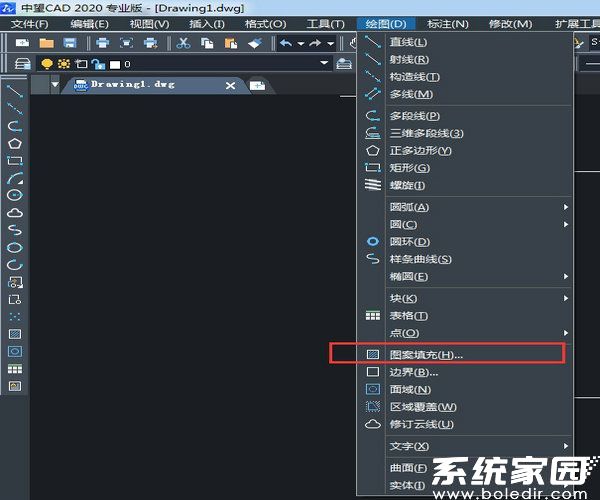600x500 pixels.
Task: Select the Polyline tool in the left toolbar
Action: tap(15, 126)
